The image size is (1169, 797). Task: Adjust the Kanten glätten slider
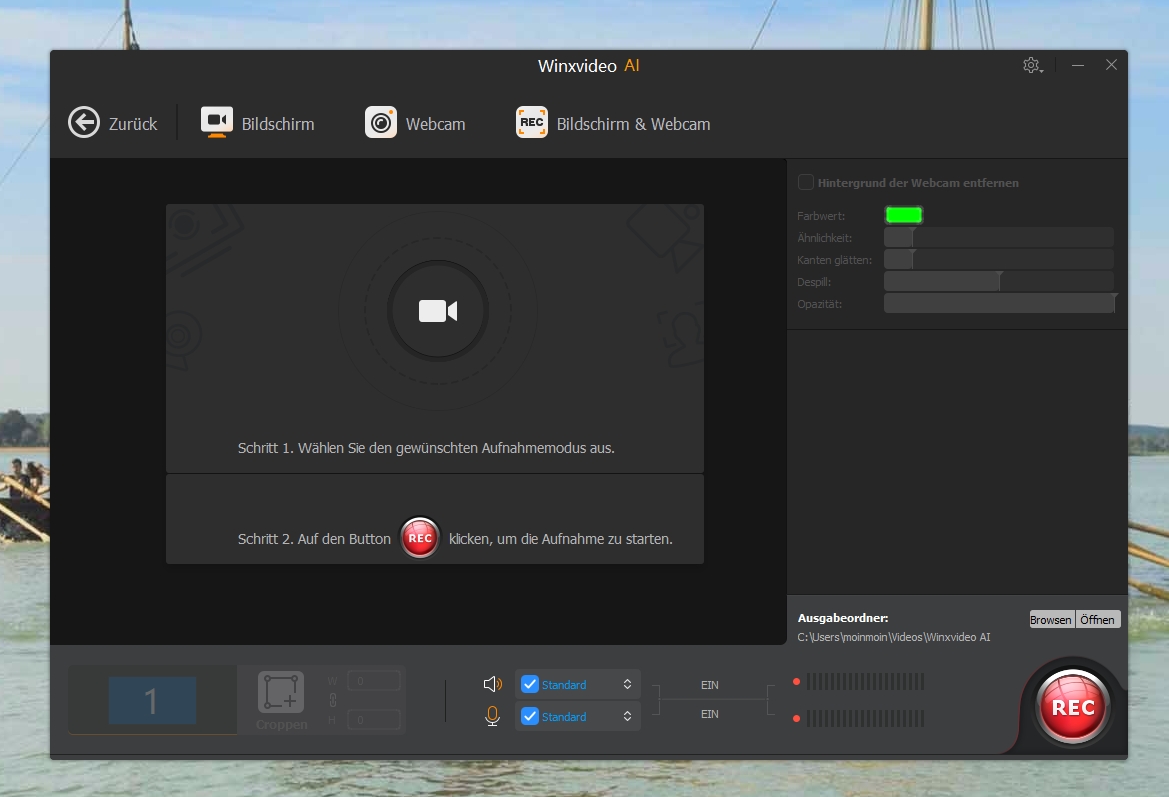[998, 259]
